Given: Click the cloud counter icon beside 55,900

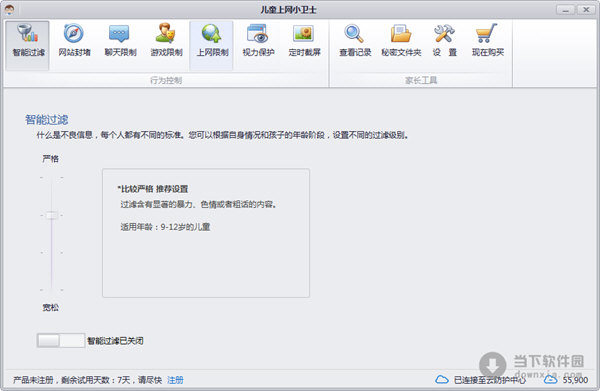Looking at the screenshot, I should (x=551, y=380).
